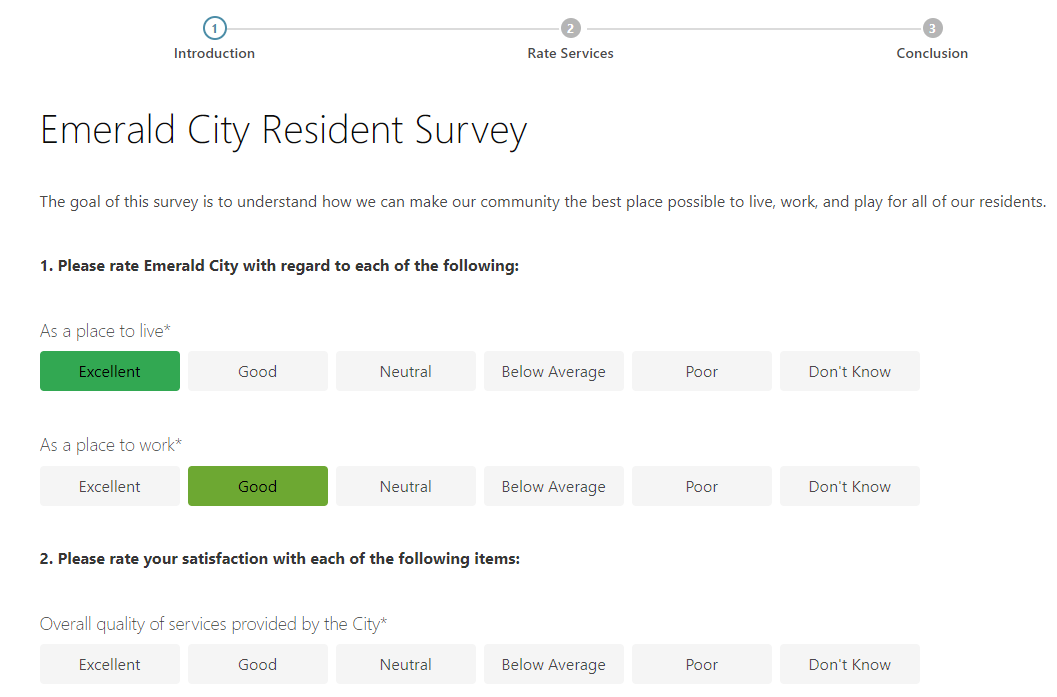Screen dimensions: 1057x697
Task: Rate overall quality of services Excellent
Action: pyautogui.click(x=110, y=665)
